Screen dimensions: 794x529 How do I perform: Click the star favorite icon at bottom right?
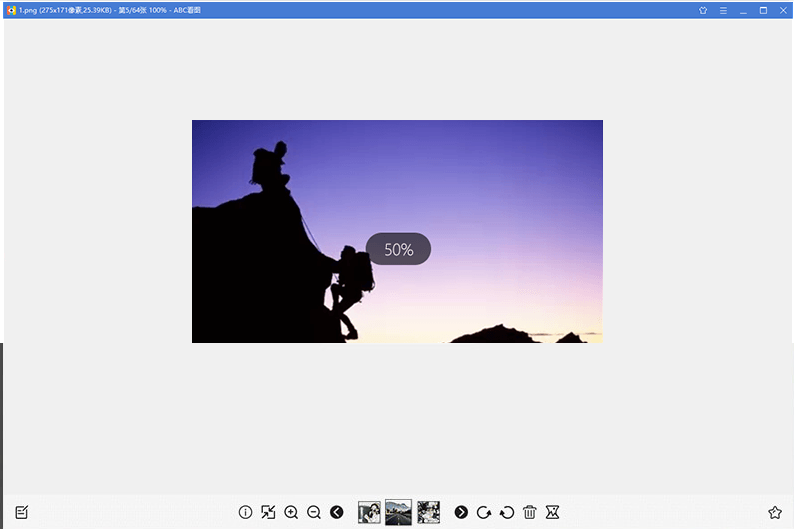(x=775, y=512)
